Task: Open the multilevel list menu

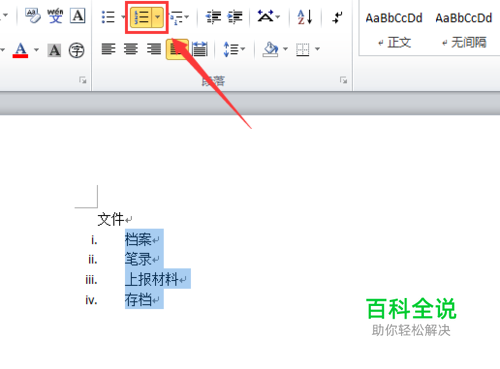Action: pyautogui.click(x=179, y=17)
